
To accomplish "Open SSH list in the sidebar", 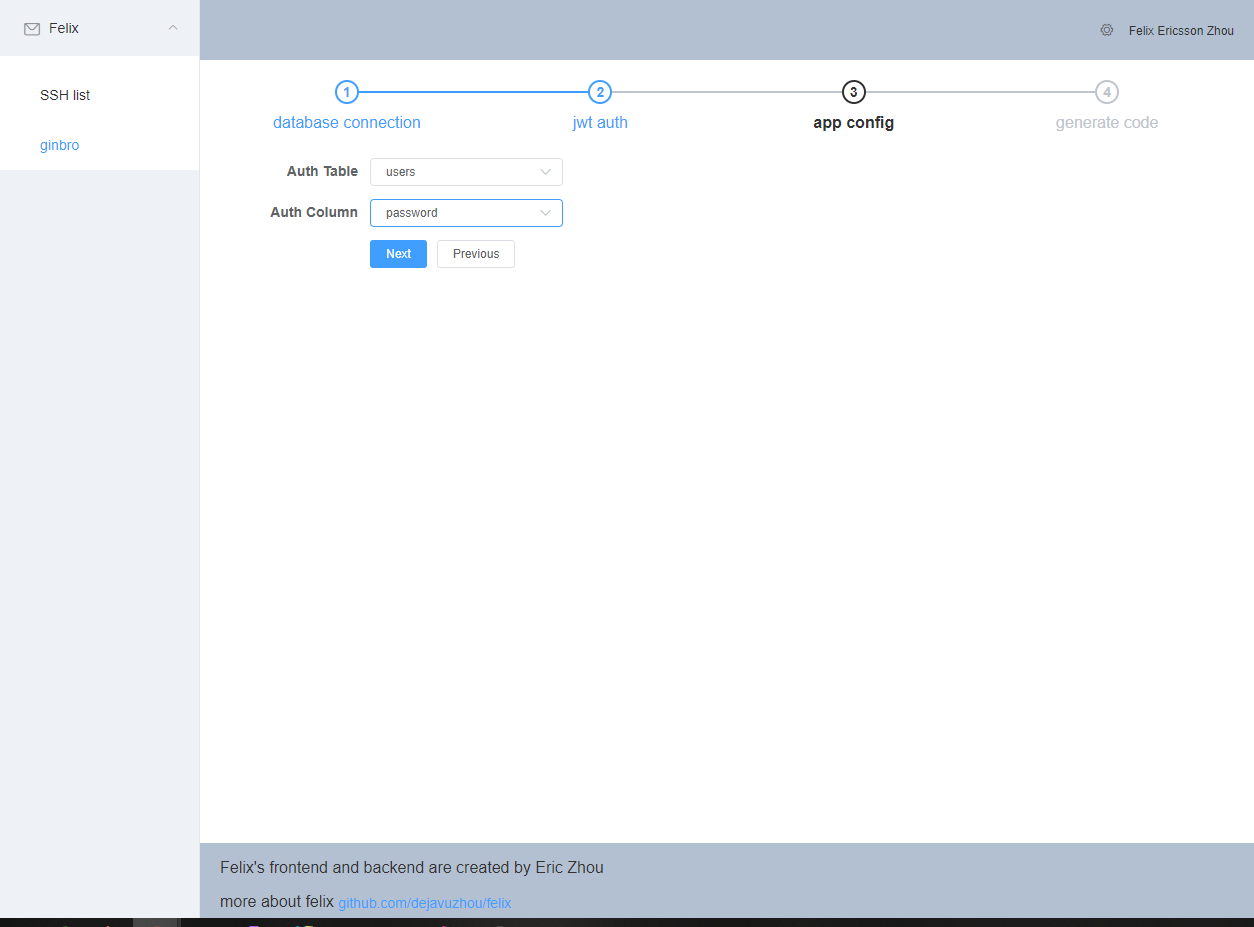I will [65, 95].
